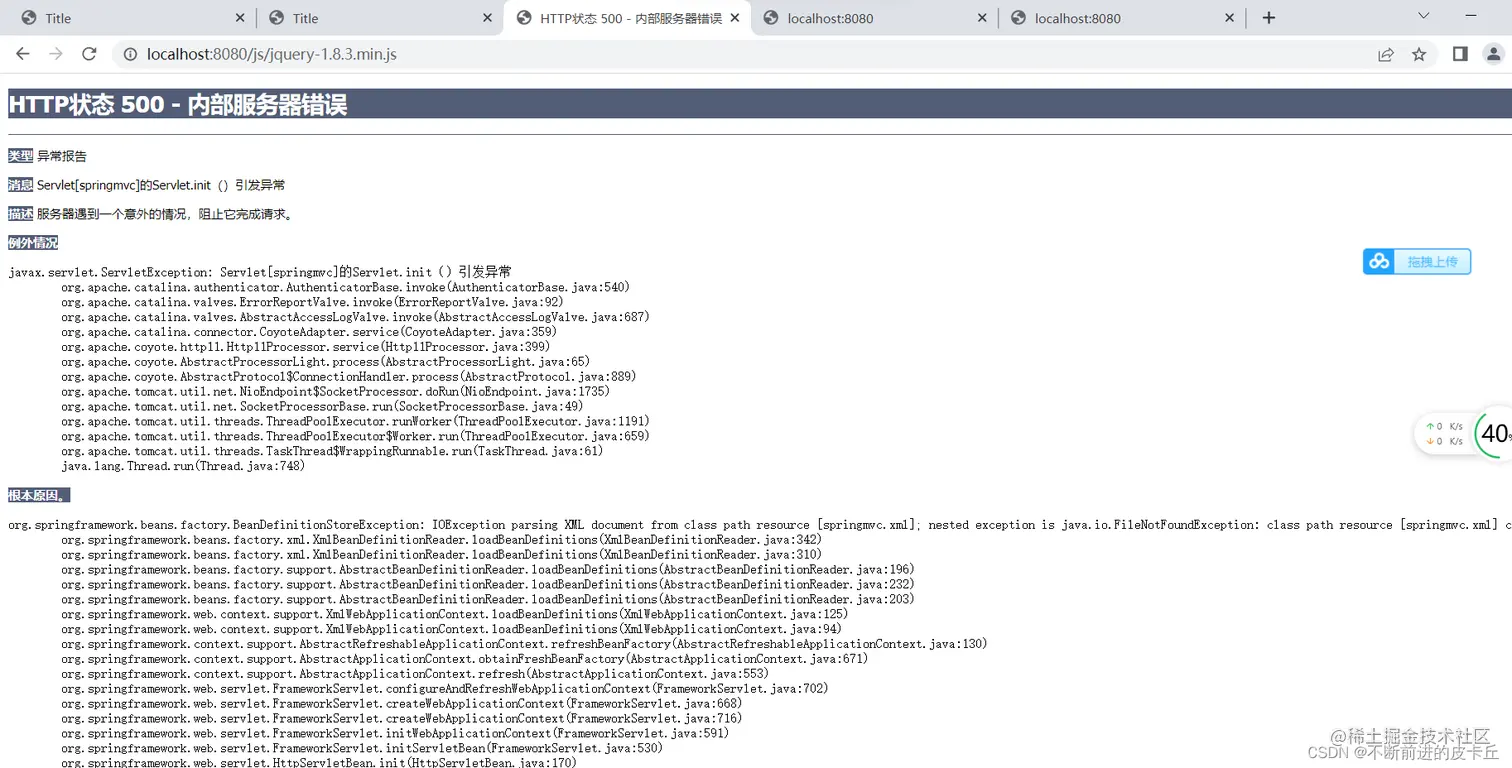Viewport: 1512px width, 768px height.
Task: Click the 拖拽上传 cloud upload button
Action: click(1416, 262)
